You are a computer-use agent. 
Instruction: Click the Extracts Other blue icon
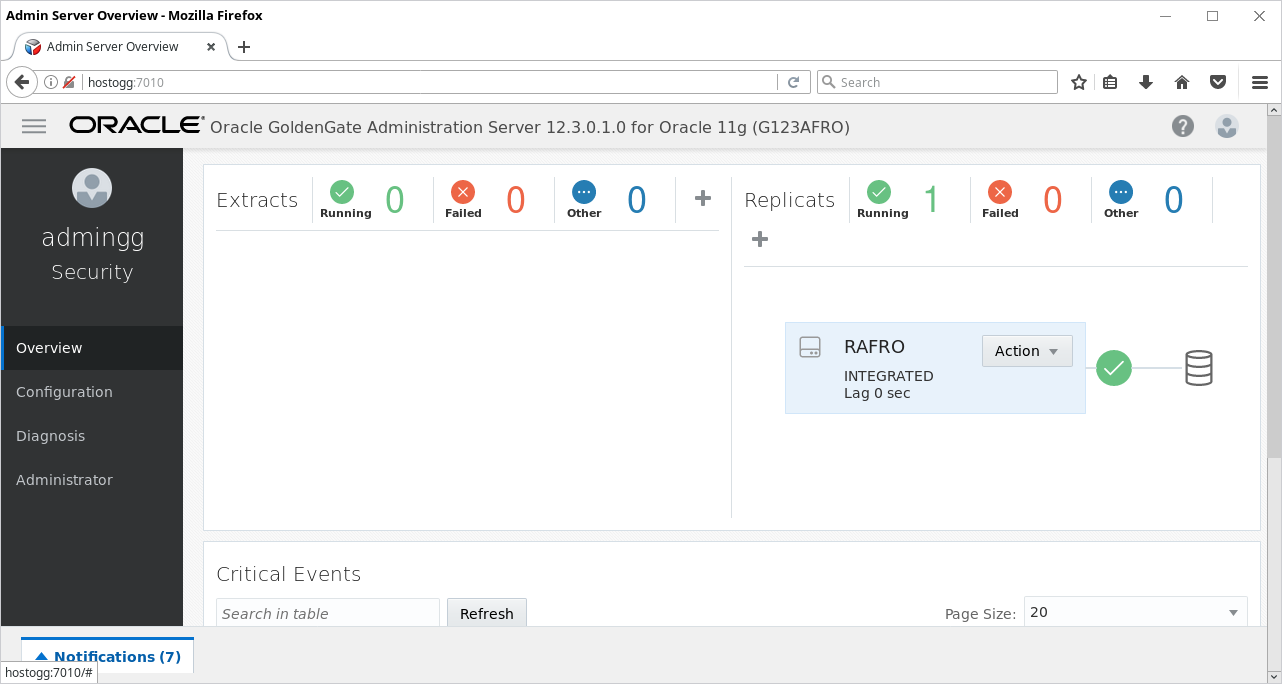pyautogui.click(x=584, y=191)
